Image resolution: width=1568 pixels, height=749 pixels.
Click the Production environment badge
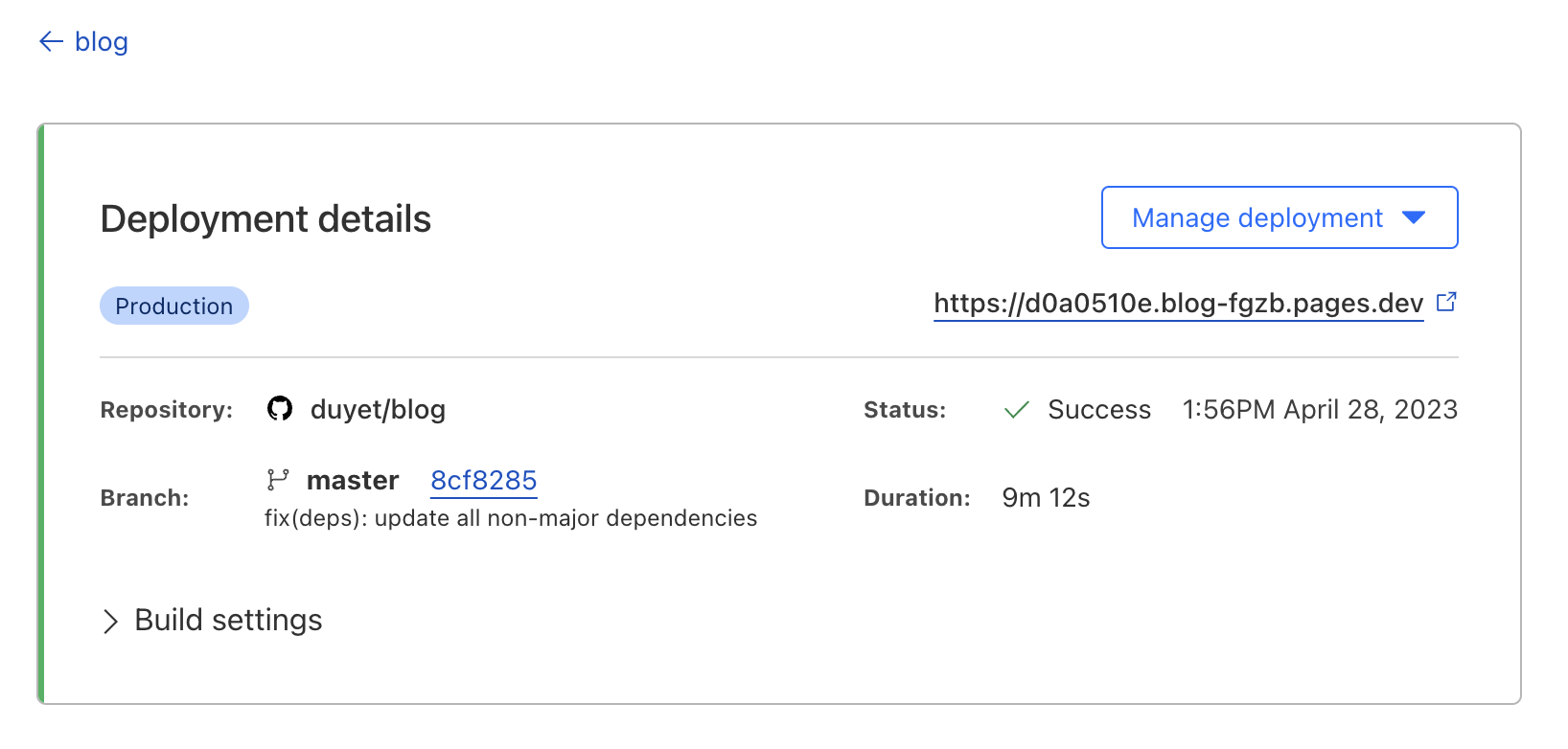point(174,306)
